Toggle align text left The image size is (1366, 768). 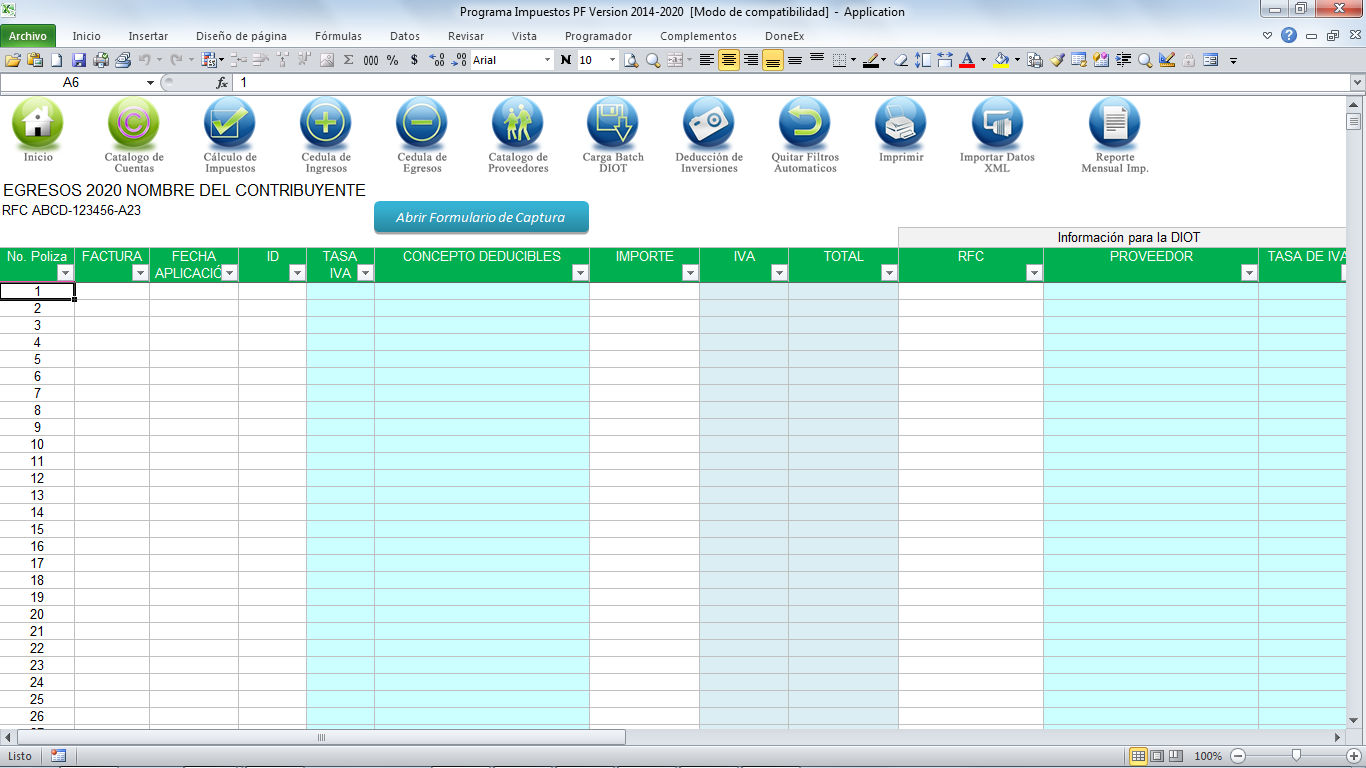point(707,60)
